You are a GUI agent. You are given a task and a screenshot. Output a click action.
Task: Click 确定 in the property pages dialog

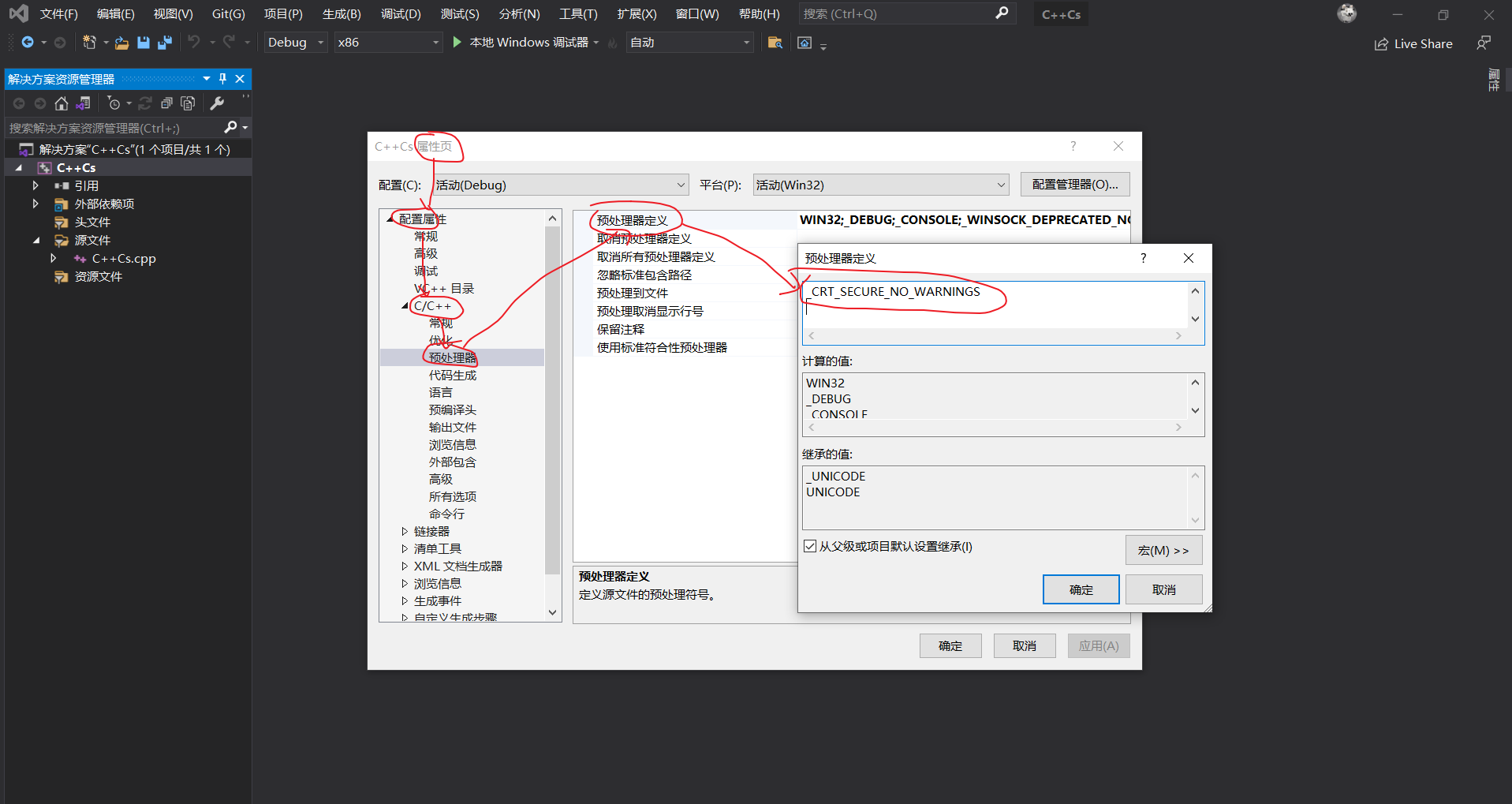[x=950, y=645]
